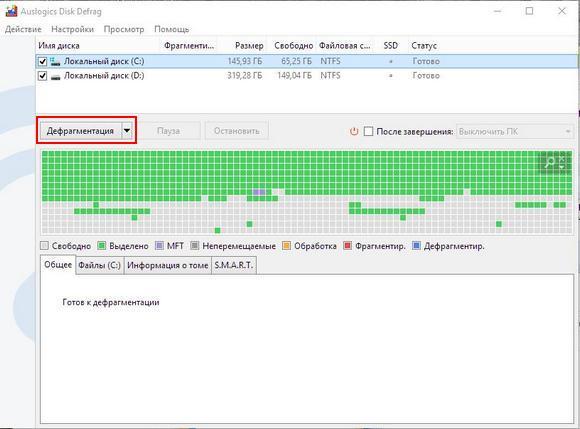Click the orange Обработка legend square
Viewport: 580px width, 429px height.
point(286,246)
